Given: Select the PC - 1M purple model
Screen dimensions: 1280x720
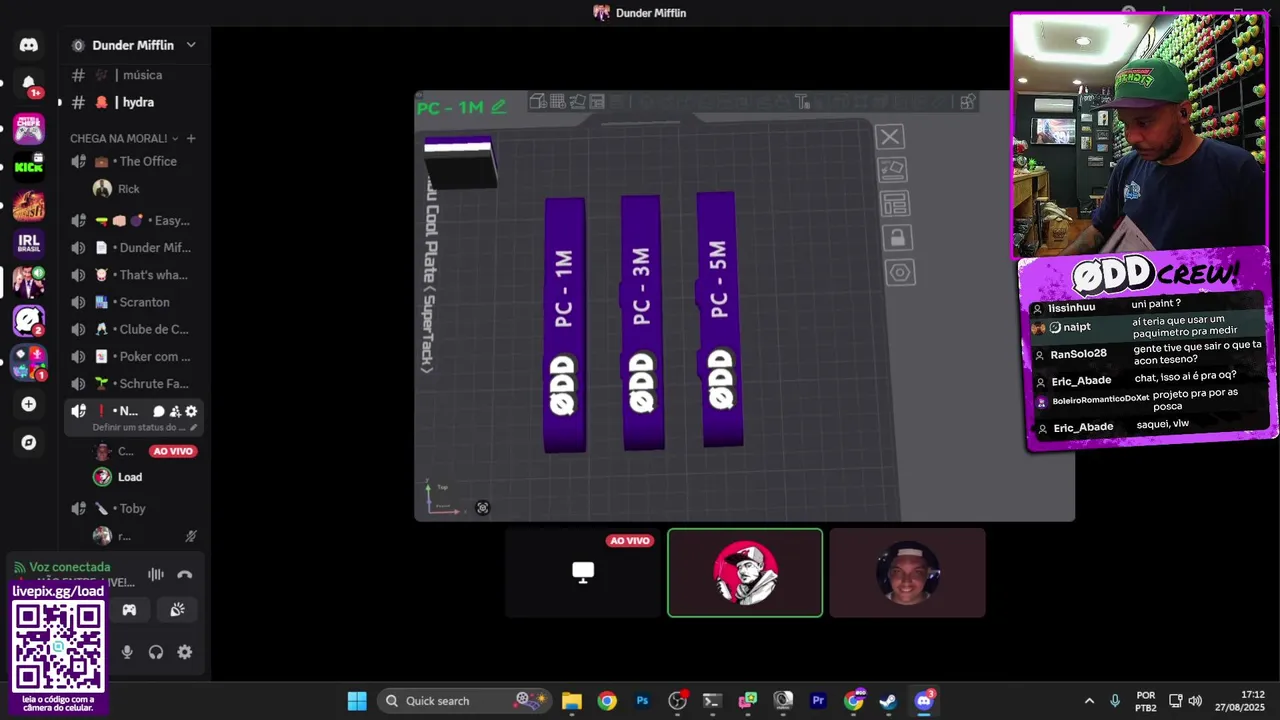Looking at the screenshot, I should point(565,325).
